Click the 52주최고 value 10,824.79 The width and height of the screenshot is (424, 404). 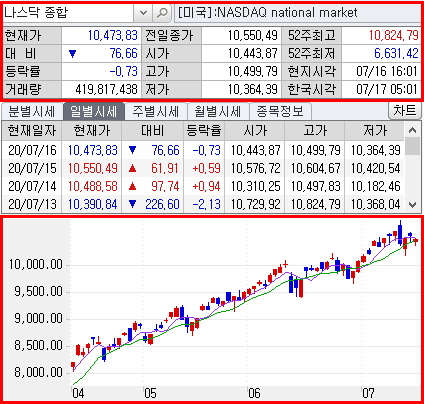(393, 35)
